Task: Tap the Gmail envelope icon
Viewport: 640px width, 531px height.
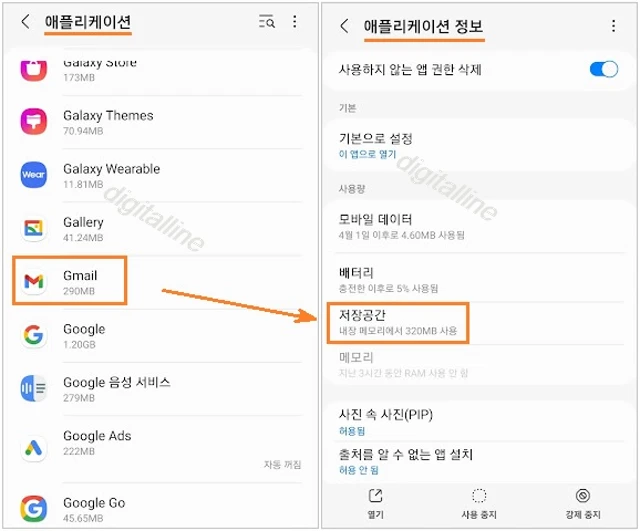Action: (x=33, y=281)
